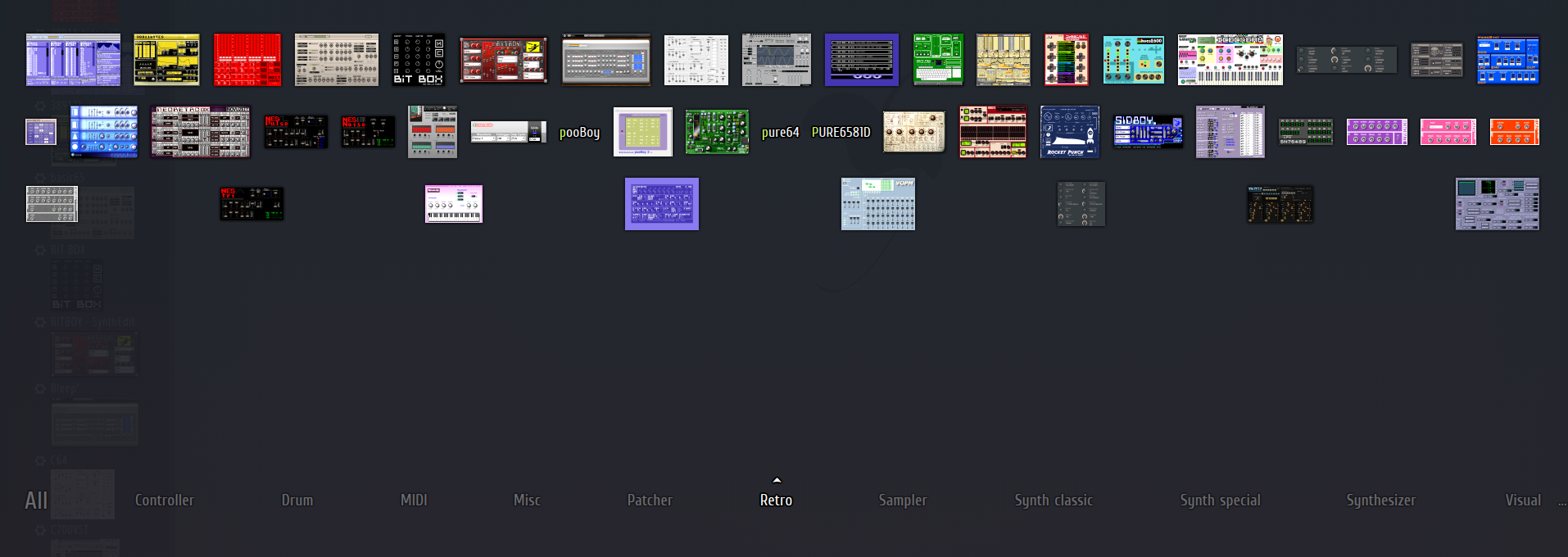This screenshot has height=557, width=1568.
Task: Load the NEORETRO DX plugin
Action: click(x=200, y=131)
